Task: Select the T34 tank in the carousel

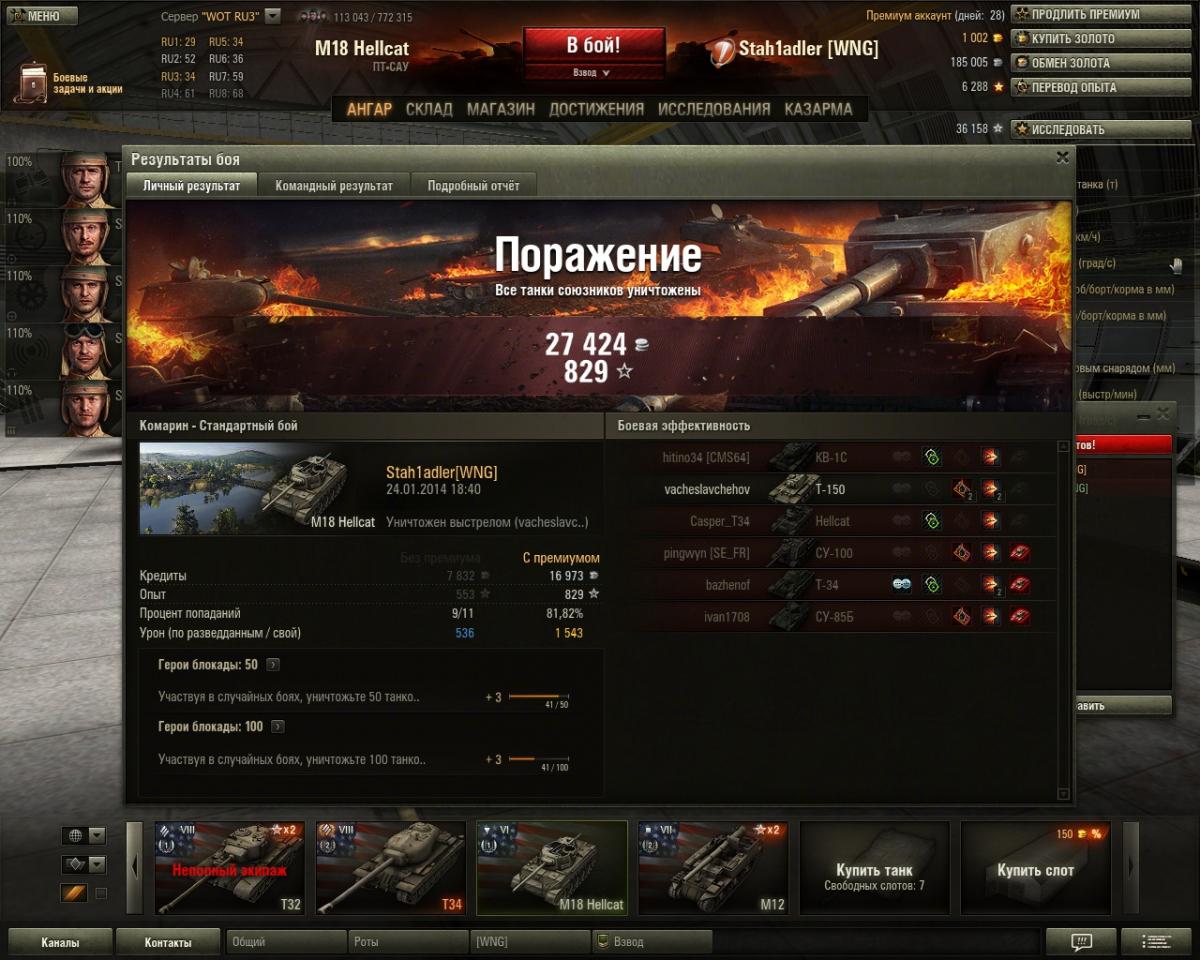Action: click(391, 868)
